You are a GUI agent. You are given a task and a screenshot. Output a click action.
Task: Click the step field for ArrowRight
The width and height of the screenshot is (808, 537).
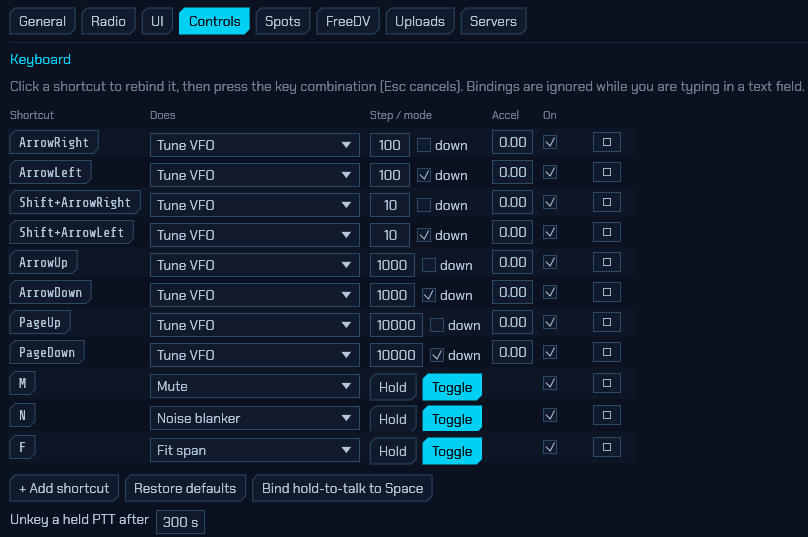pyautogui.click(x=390, y=145)
